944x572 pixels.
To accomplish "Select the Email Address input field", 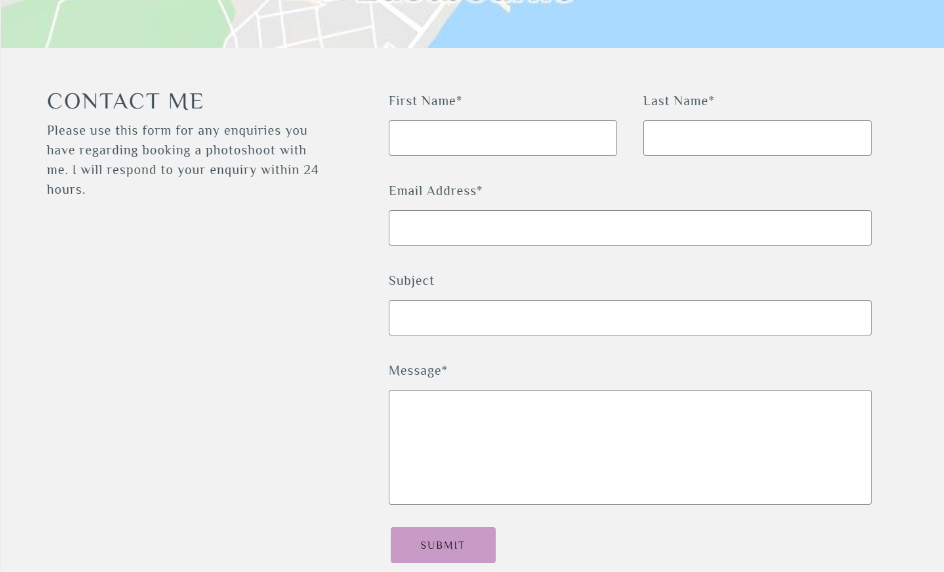I will coord(630,228).
